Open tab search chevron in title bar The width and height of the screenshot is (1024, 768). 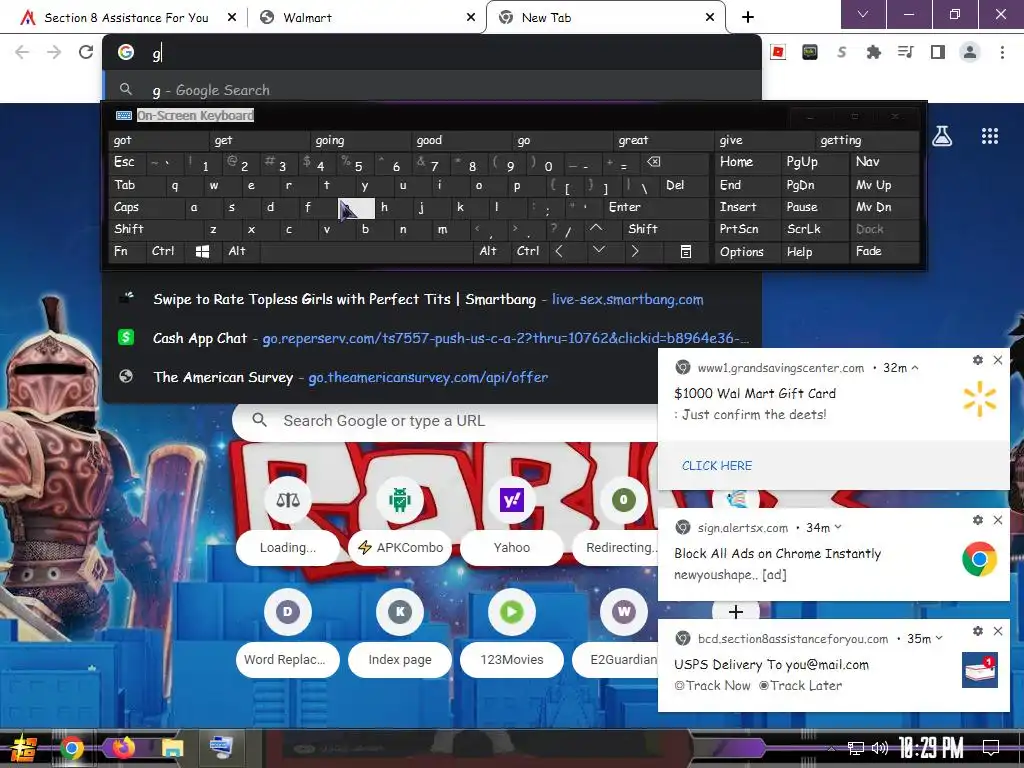point(863,14)
